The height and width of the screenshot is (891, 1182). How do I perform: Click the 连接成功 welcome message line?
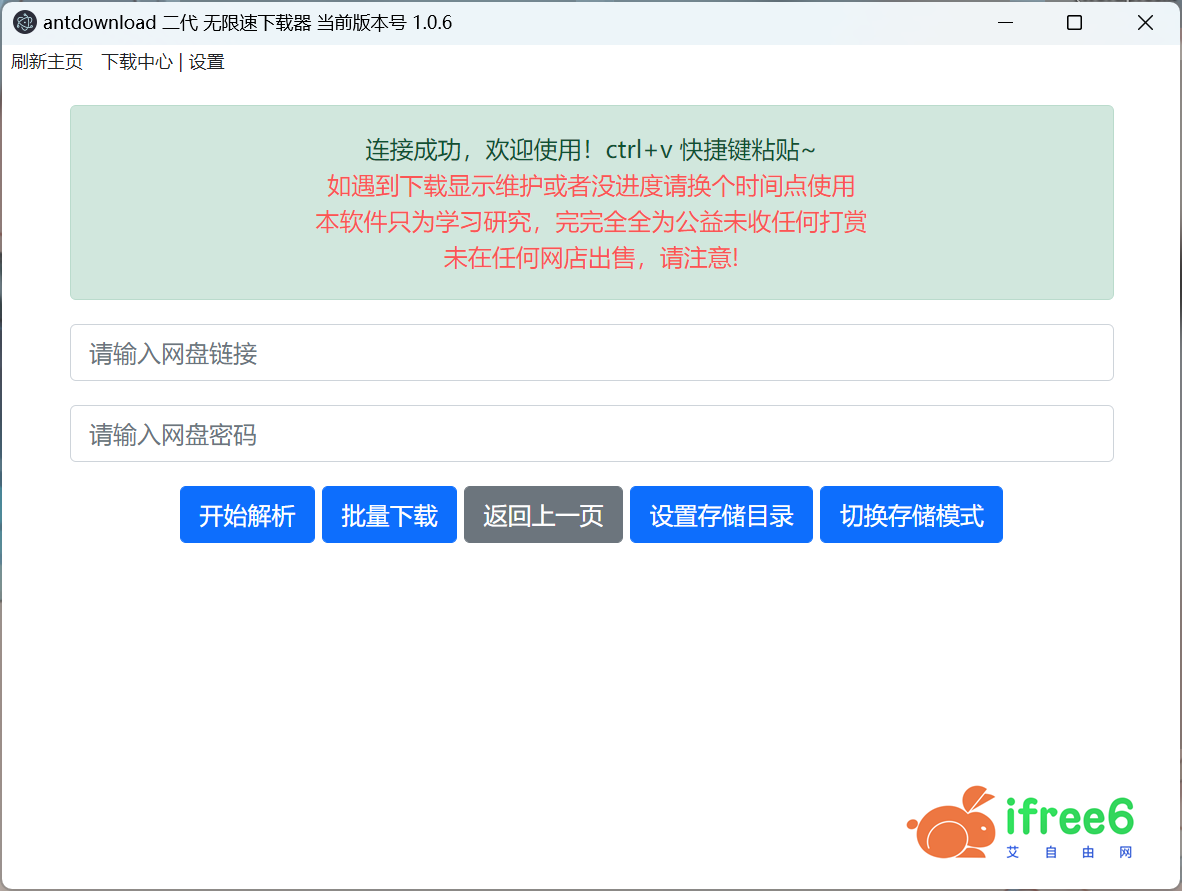pyautogui.click(x=591, y=150)
